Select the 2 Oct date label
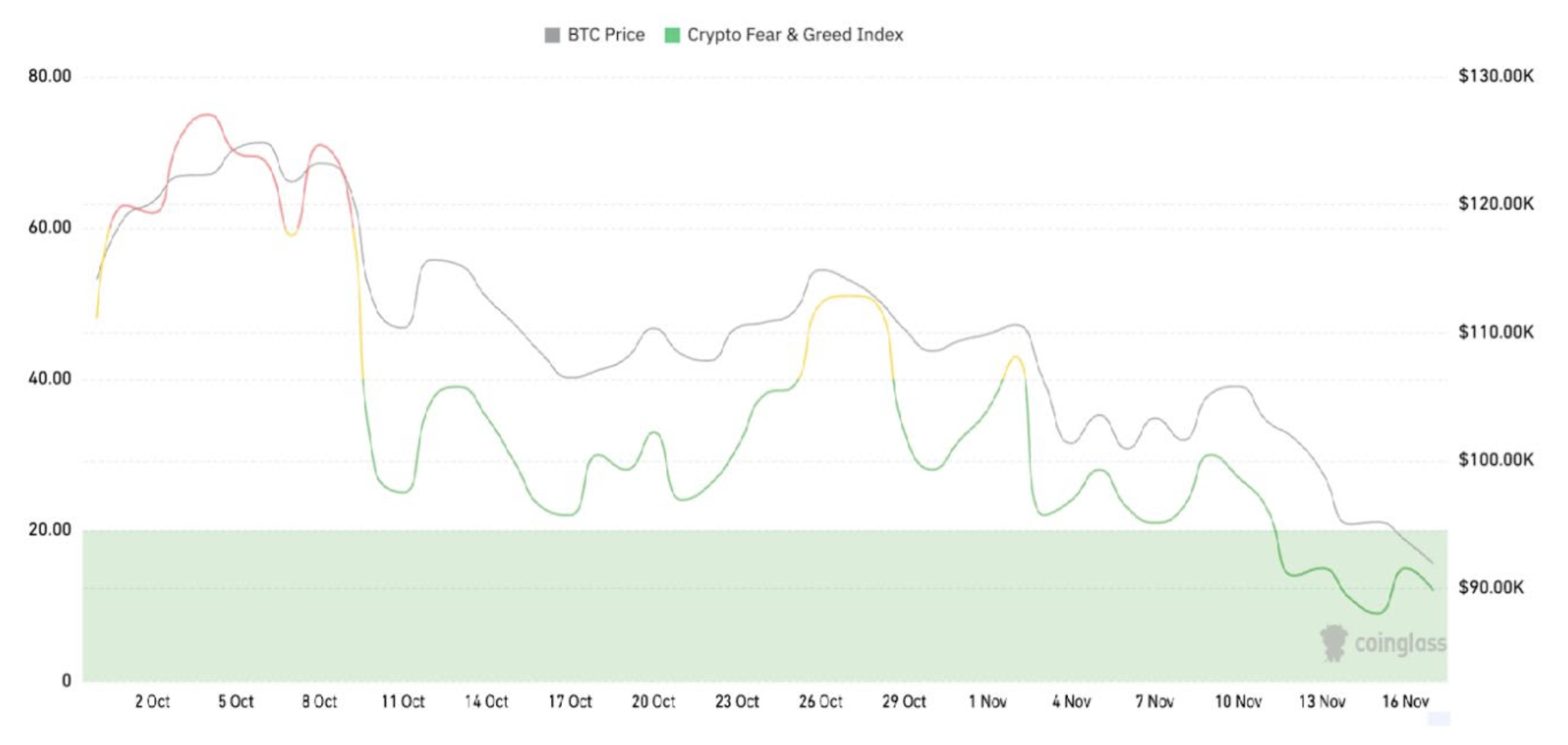Image resolution: width=1568 pixels, height=745 pixels. [152, 701]
